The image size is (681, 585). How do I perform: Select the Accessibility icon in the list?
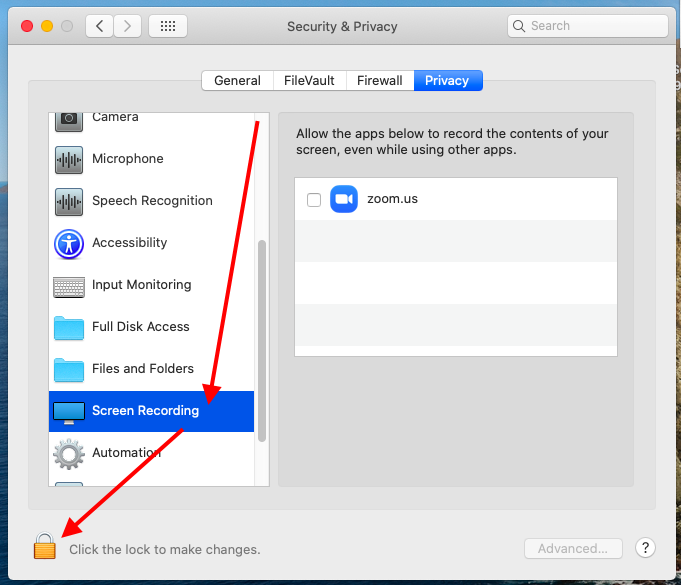pos(69,243)
